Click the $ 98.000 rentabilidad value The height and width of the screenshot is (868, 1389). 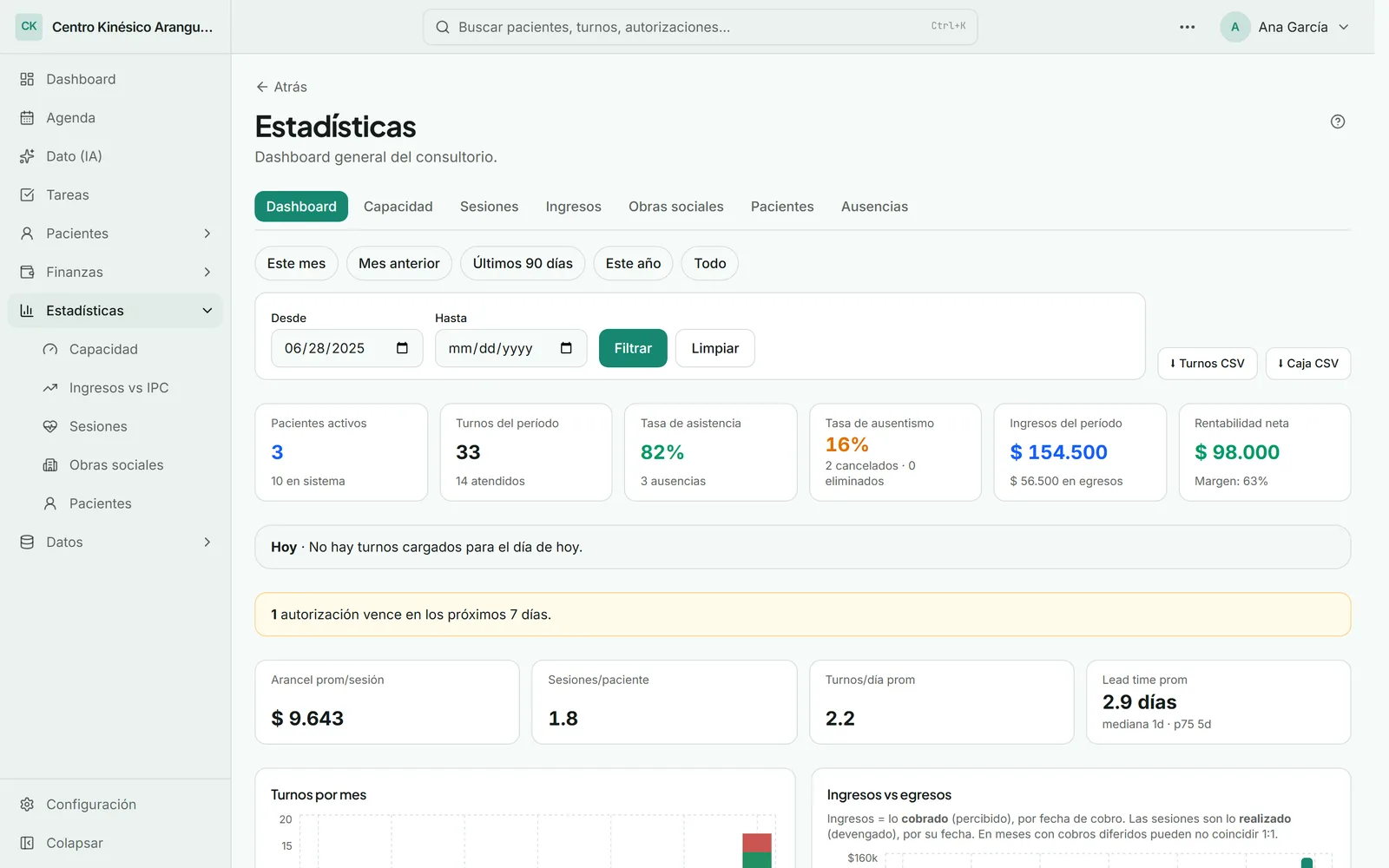(x=1237, y=452)
